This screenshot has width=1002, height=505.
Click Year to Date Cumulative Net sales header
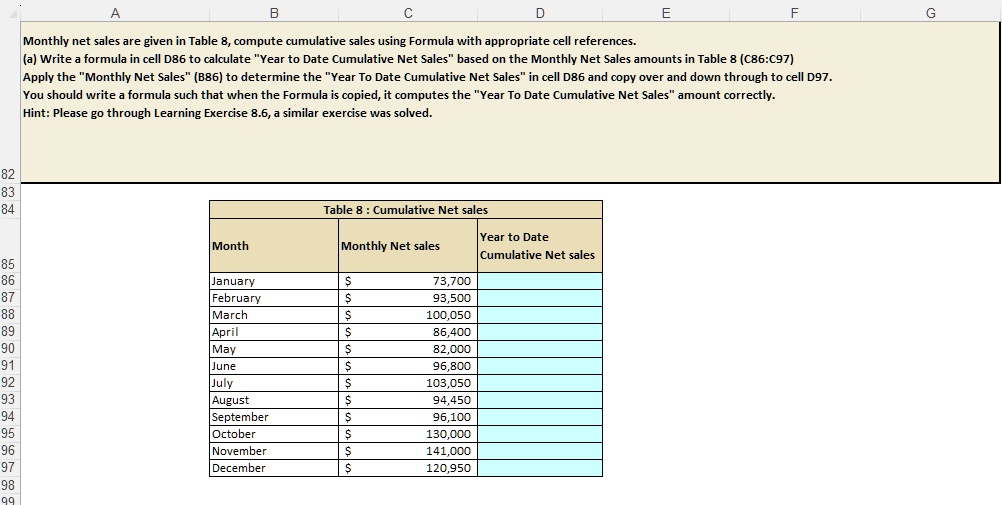click(x=540, y=245)
